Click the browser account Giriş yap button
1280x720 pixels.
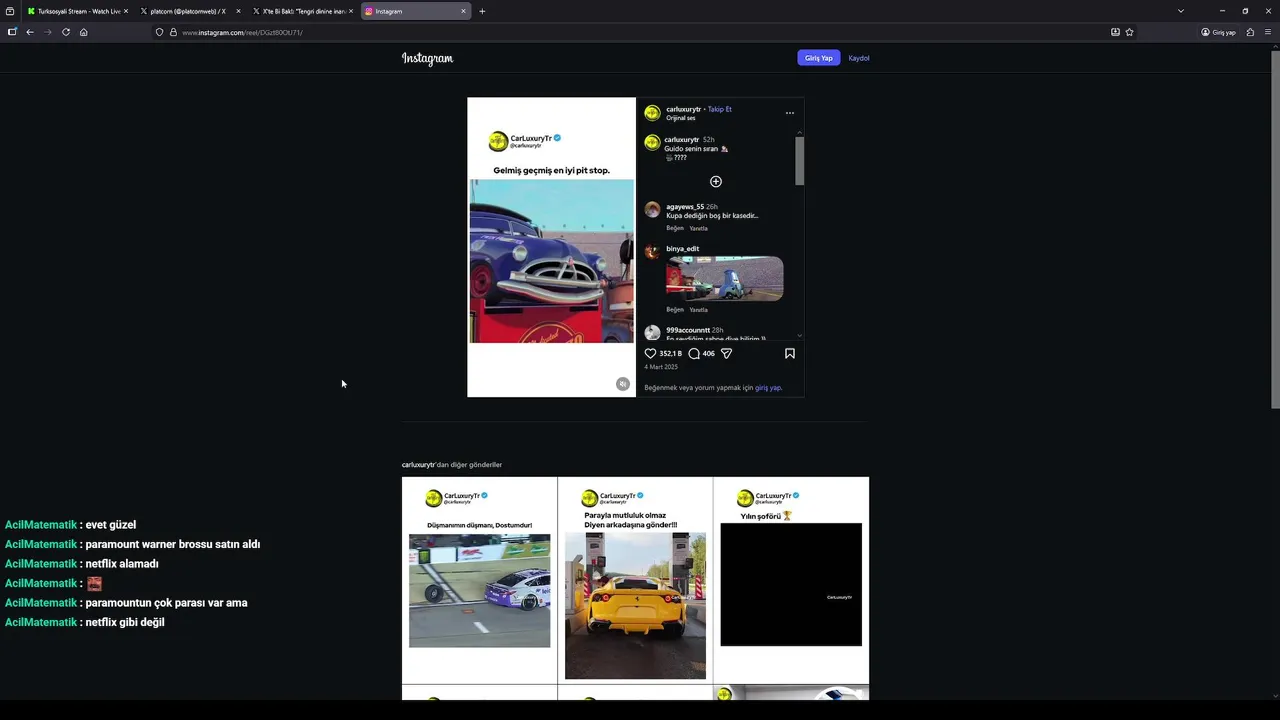(1218, 32)
